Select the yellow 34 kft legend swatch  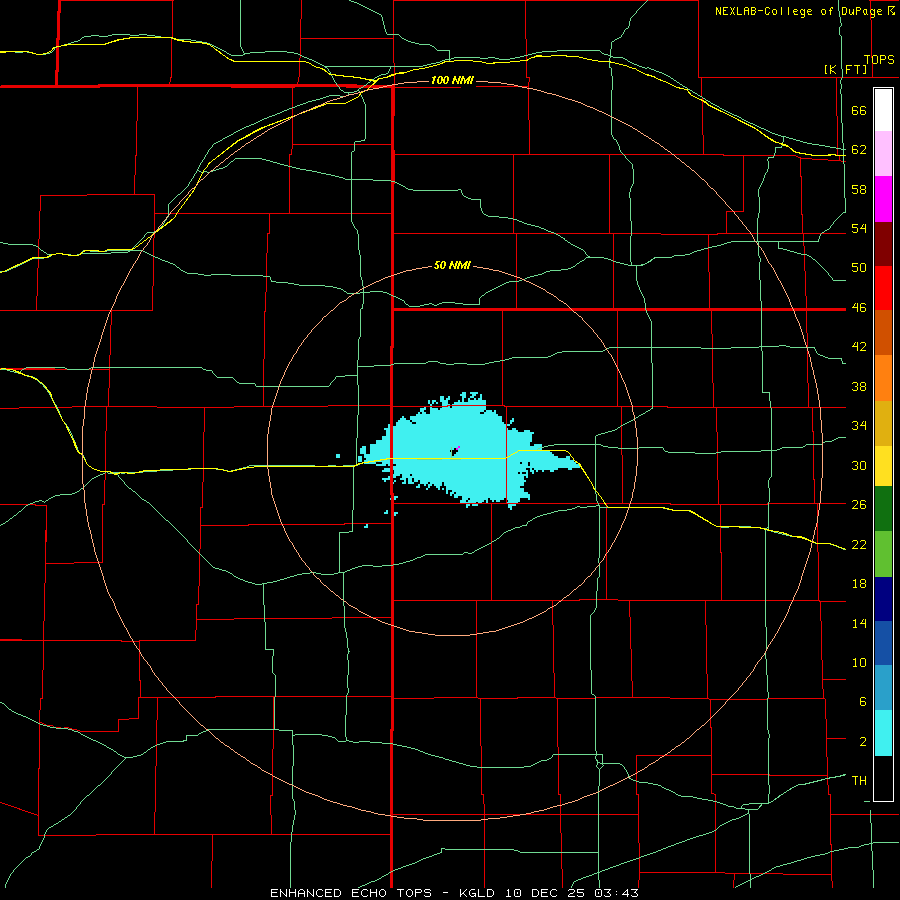click(883, 466)
